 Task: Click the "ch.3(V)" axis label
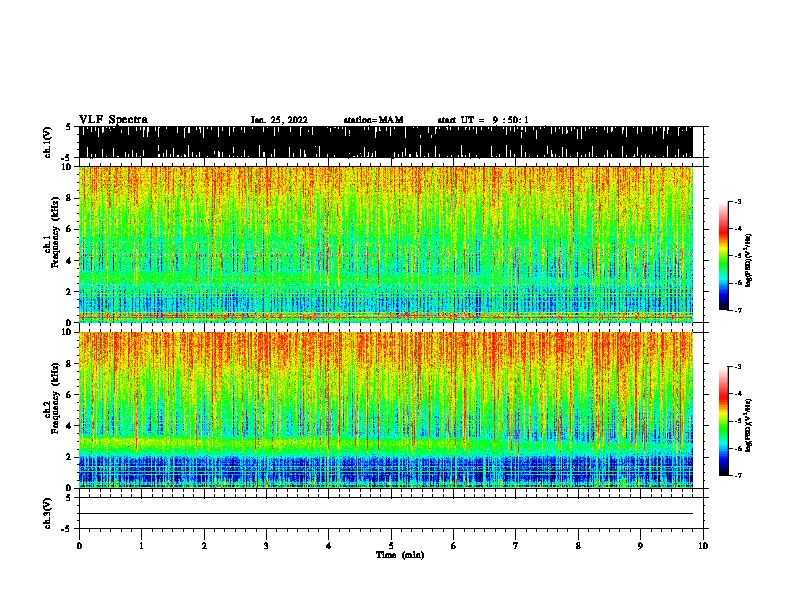pos(48,513)
